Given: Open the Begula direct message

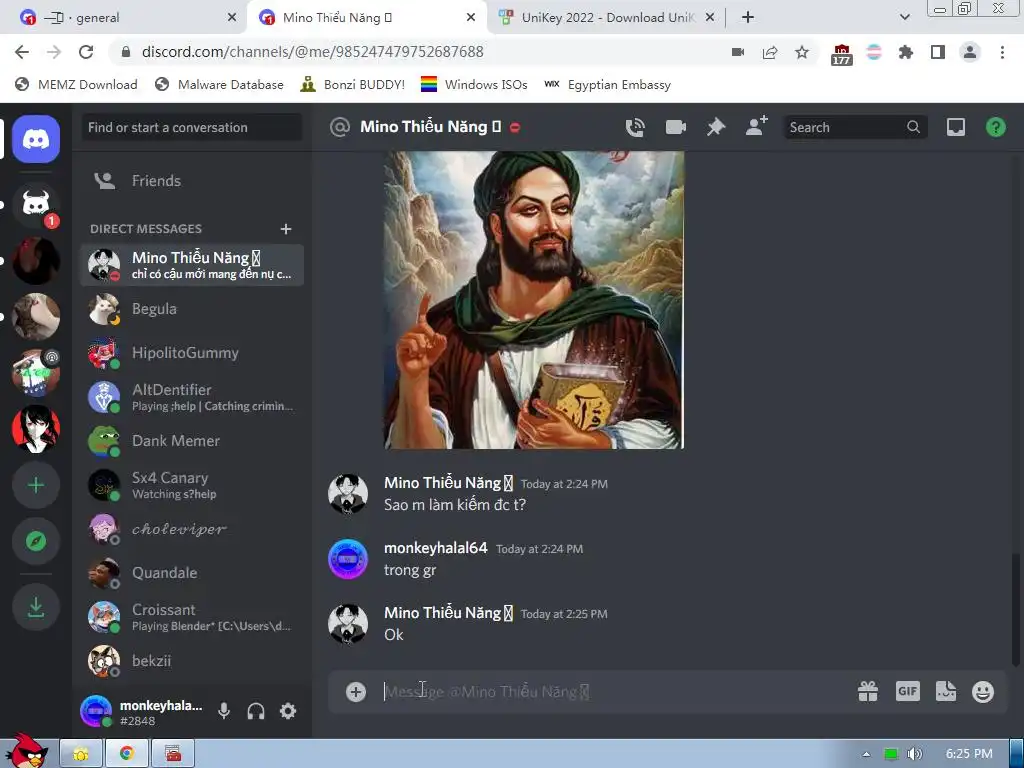Looking at the screenshot, I should point(192,309).
